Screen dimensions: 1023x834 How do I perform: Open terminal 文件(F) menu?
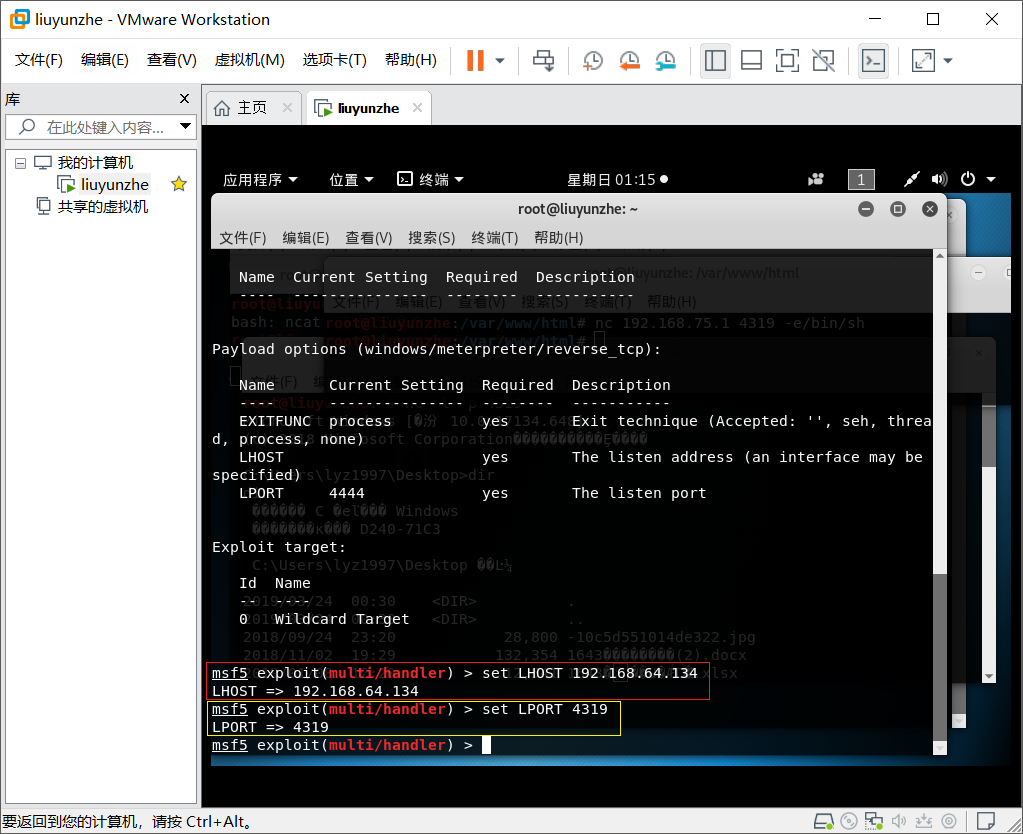coord(243,238)
